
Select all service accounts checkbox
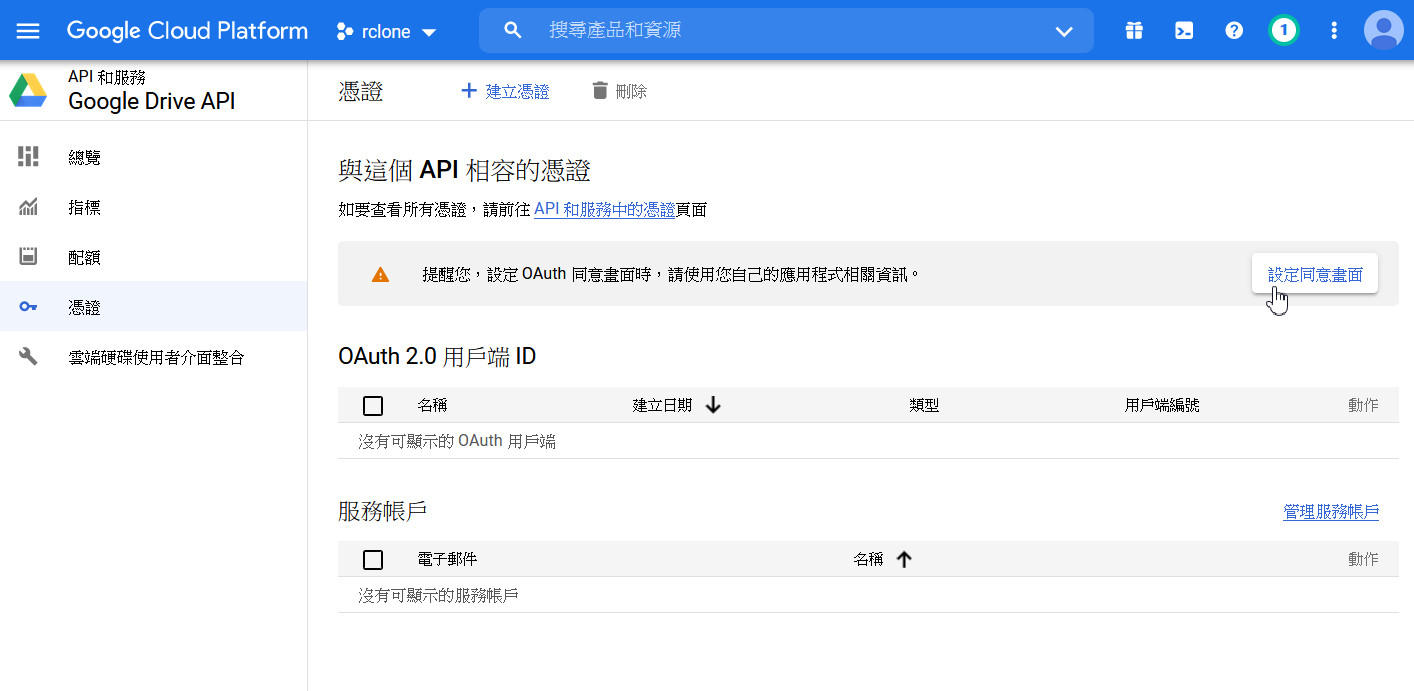(373, 560)
